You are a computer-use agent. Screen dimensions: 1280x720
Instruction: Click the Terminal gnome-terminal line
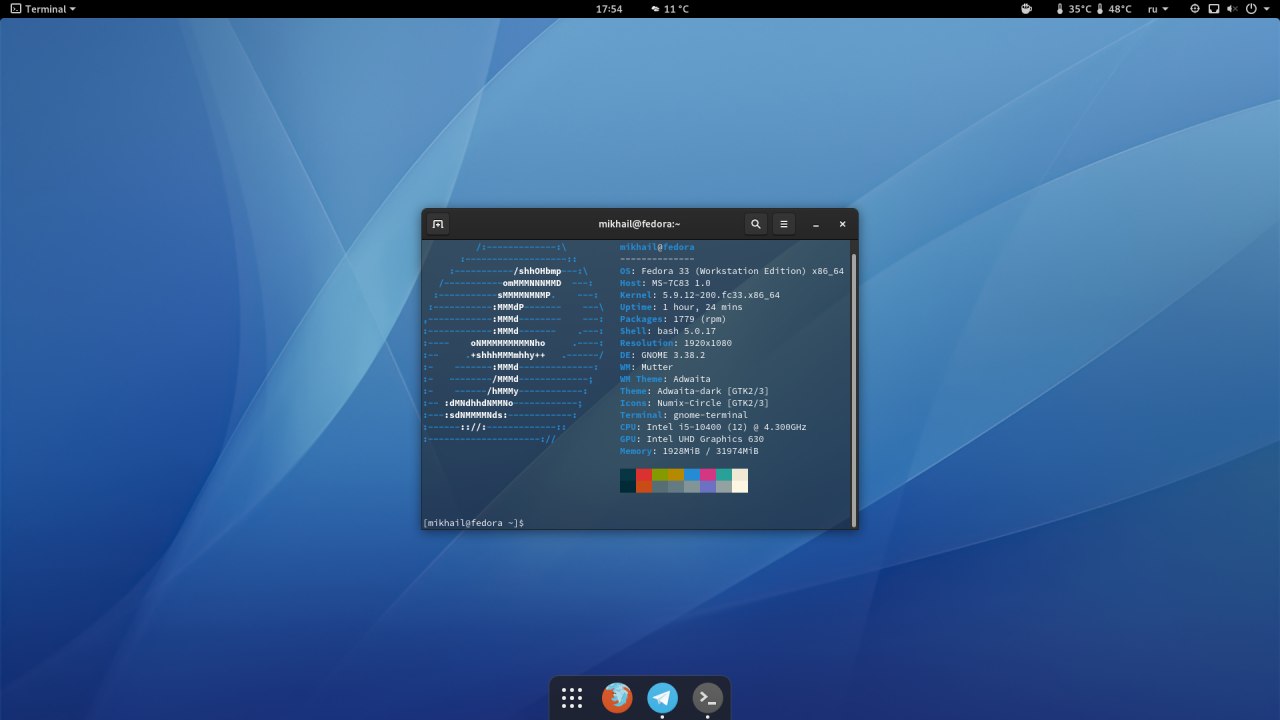coord(684,415)
